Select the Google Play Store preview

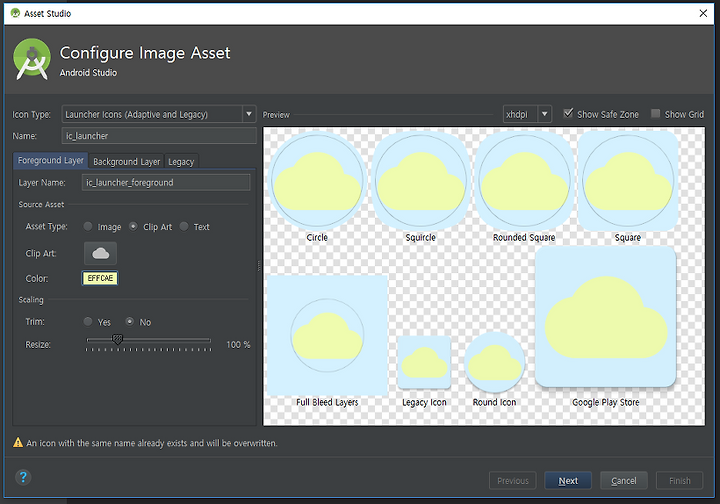606,317
